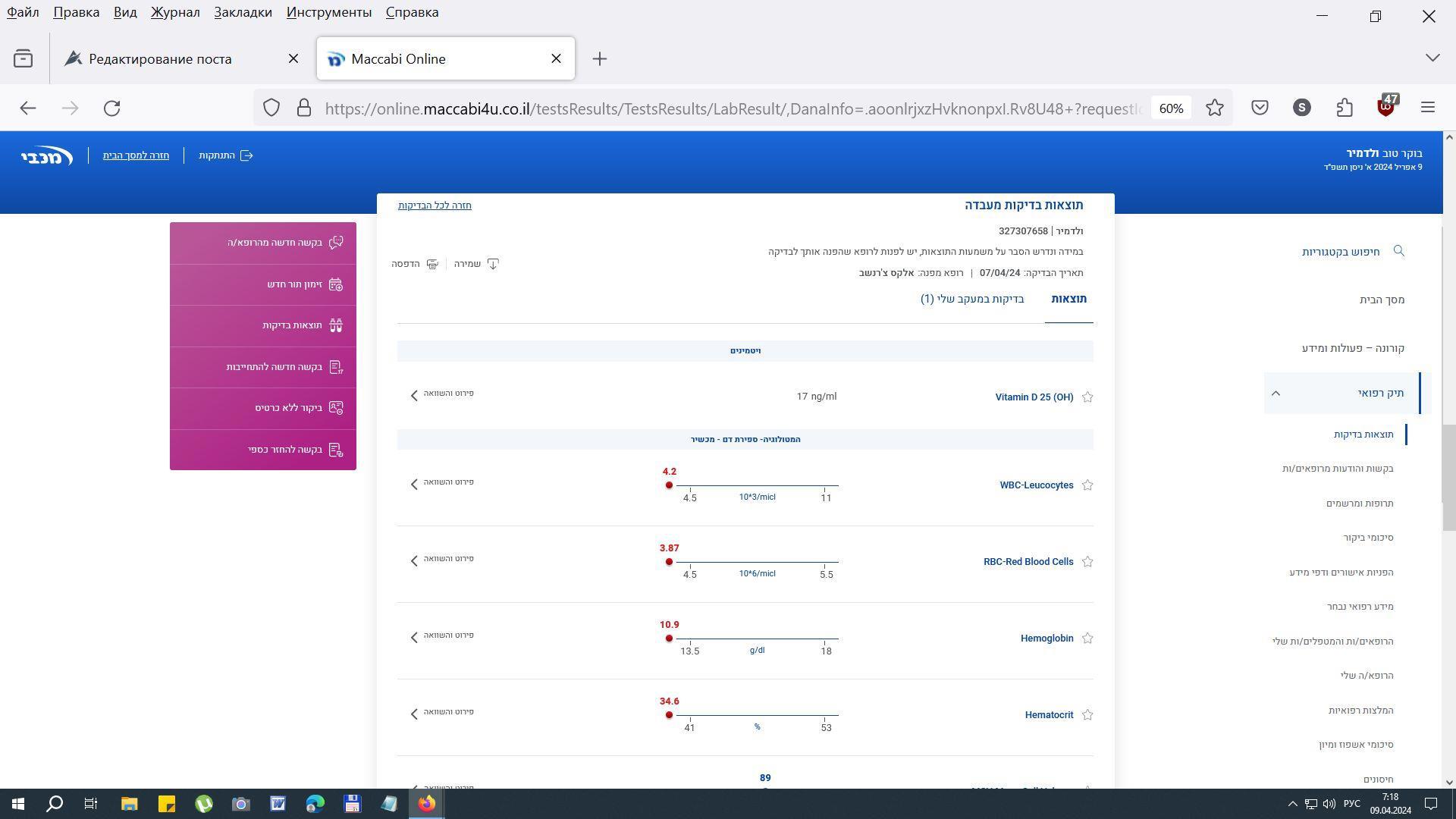The height and width of the screenshot is (819, 1456).
Task: Click the Maccabi logo
Action: coord(47,156)
